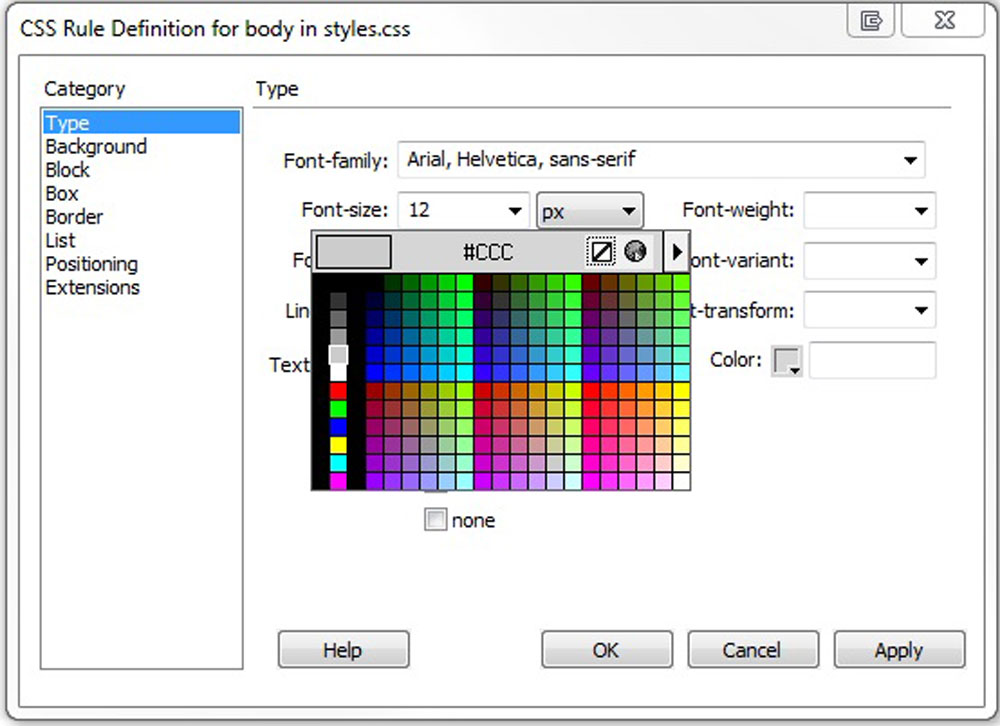Pick the red swatch in left column

(x=338, y=390)
